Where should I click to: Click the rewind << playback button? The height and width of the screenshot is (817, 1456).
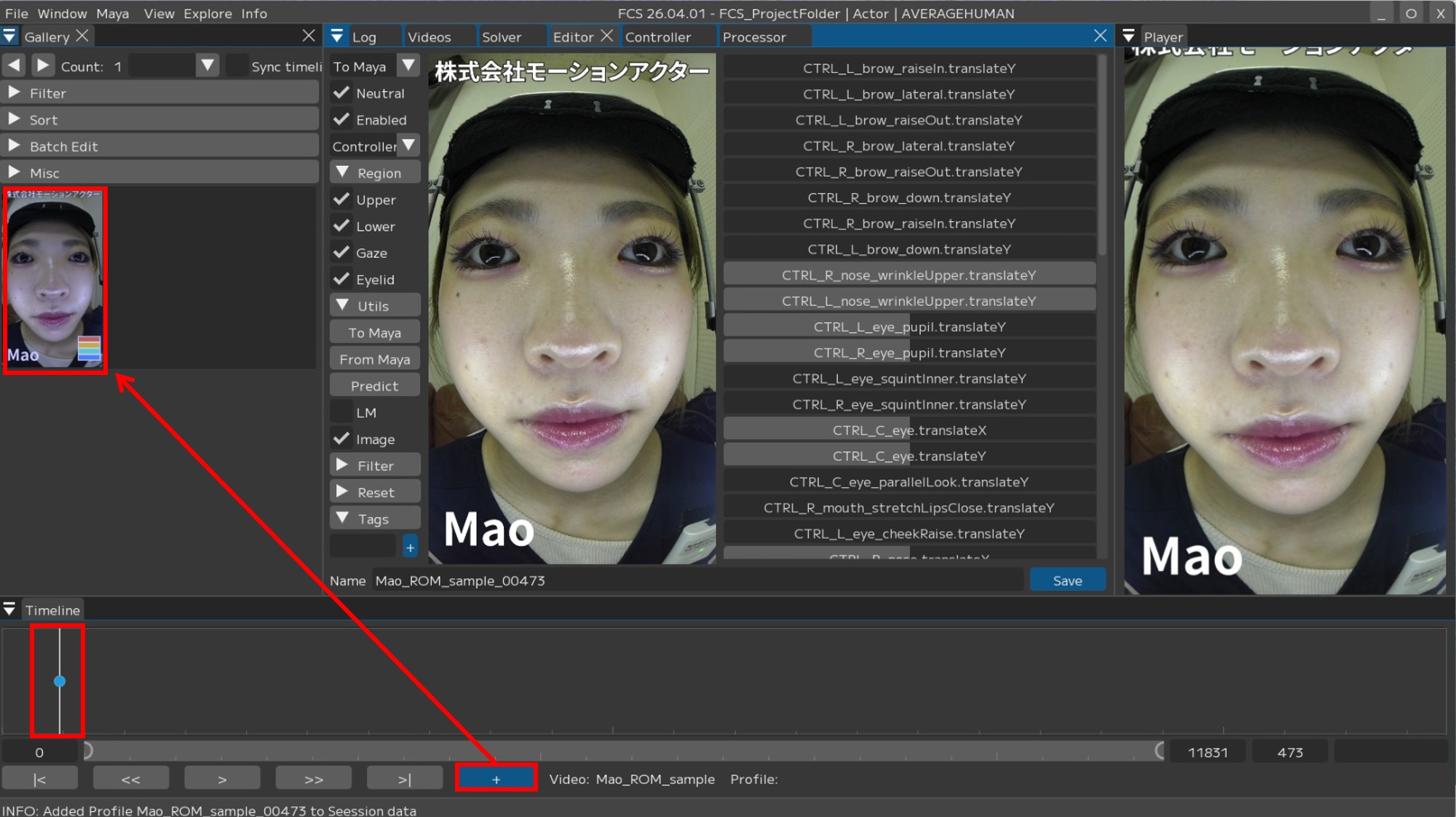(131, 778)
